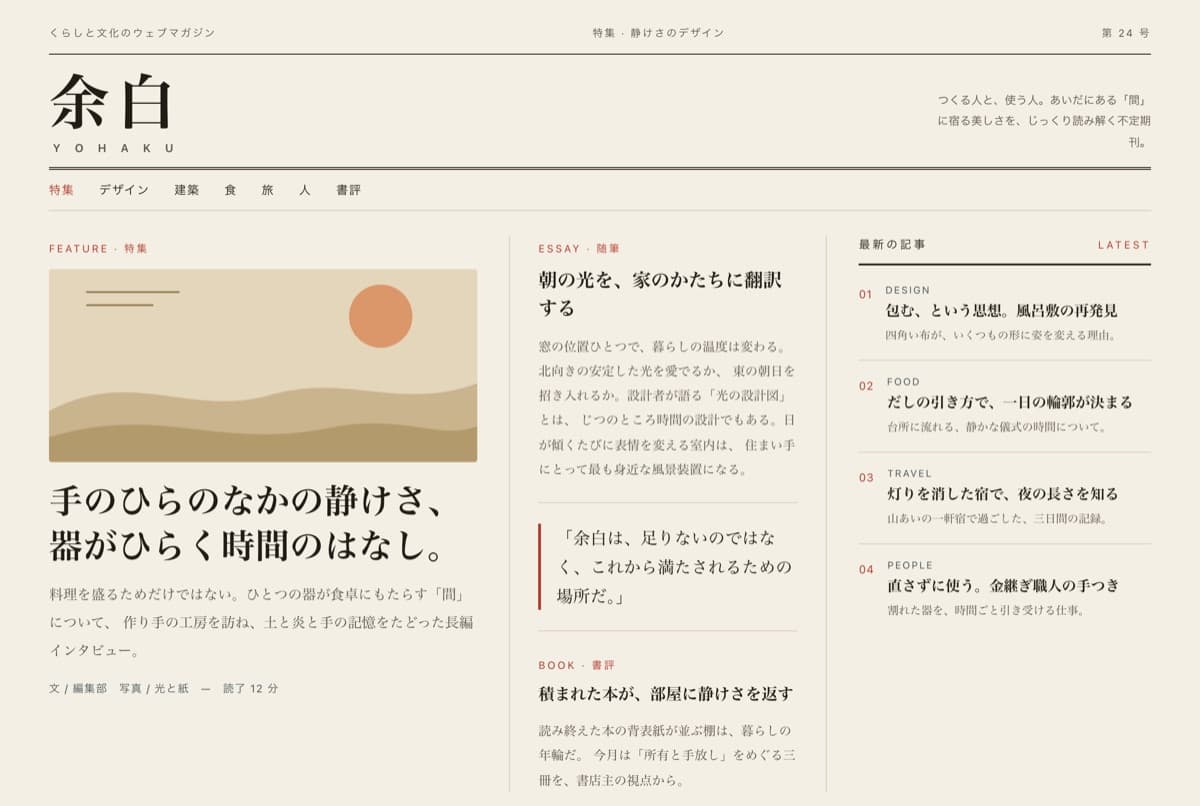This screenshot has width=1200, height=806.
Task: Open the 特集 navigation tab
Action: [x=61, y=189]
